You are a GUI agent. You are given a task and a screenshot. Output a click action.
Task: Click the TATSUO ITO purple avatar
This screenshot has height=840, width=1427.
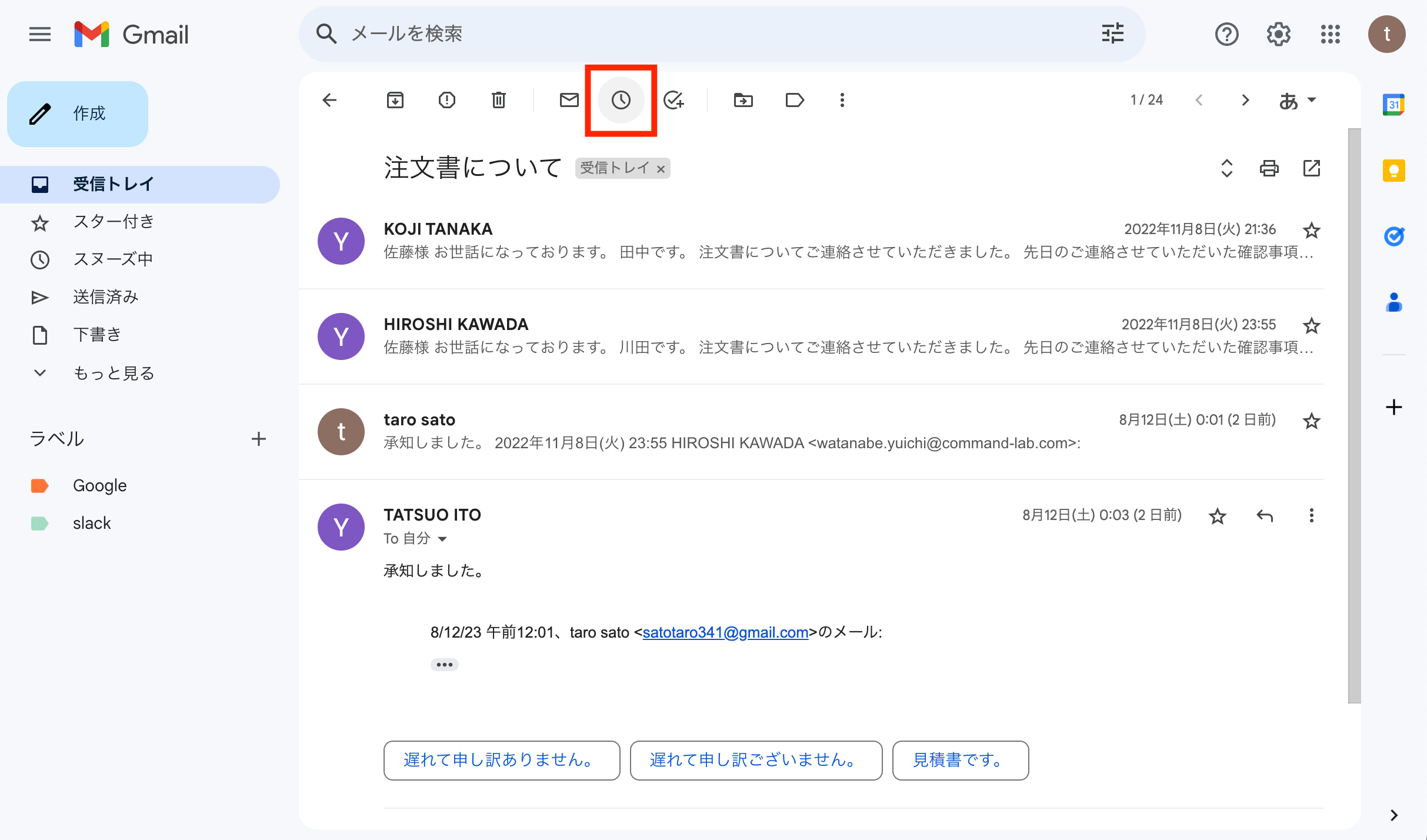coord(341,527)
